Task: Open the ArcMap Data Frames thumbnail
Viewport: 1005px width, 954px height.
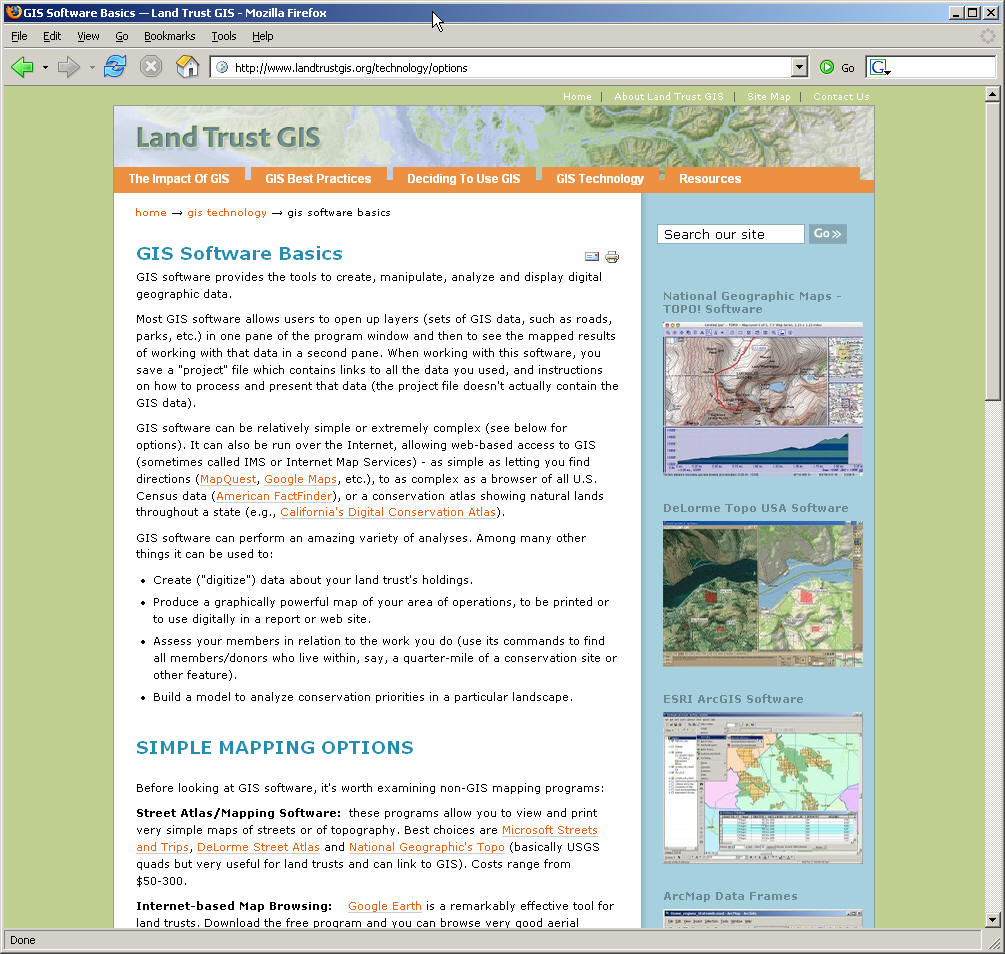Action: point(763,918)
